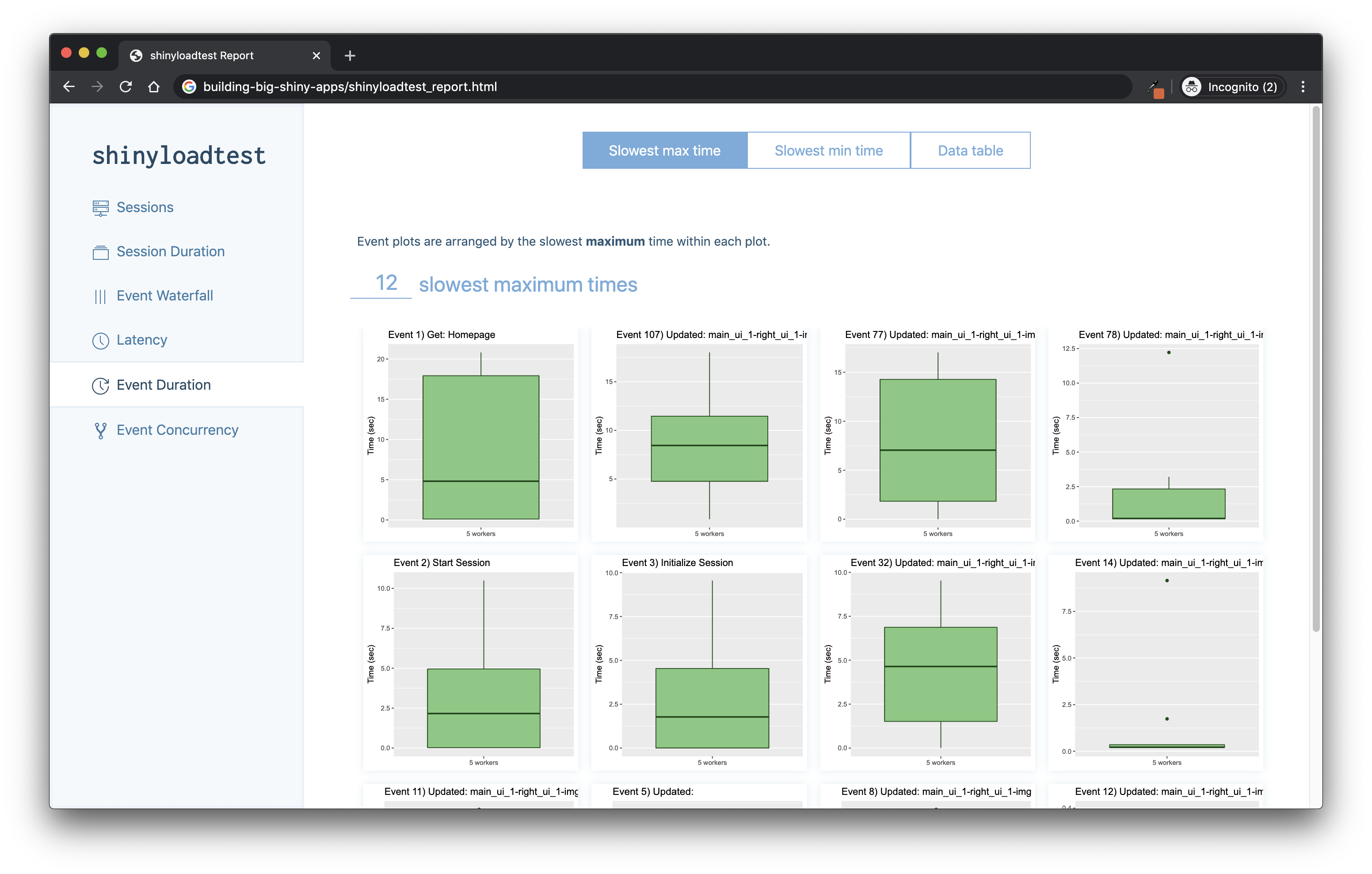Close the shinyloadtest Report tab
The height and width of the screenshot is (874, 1372).
pos(316,55)
